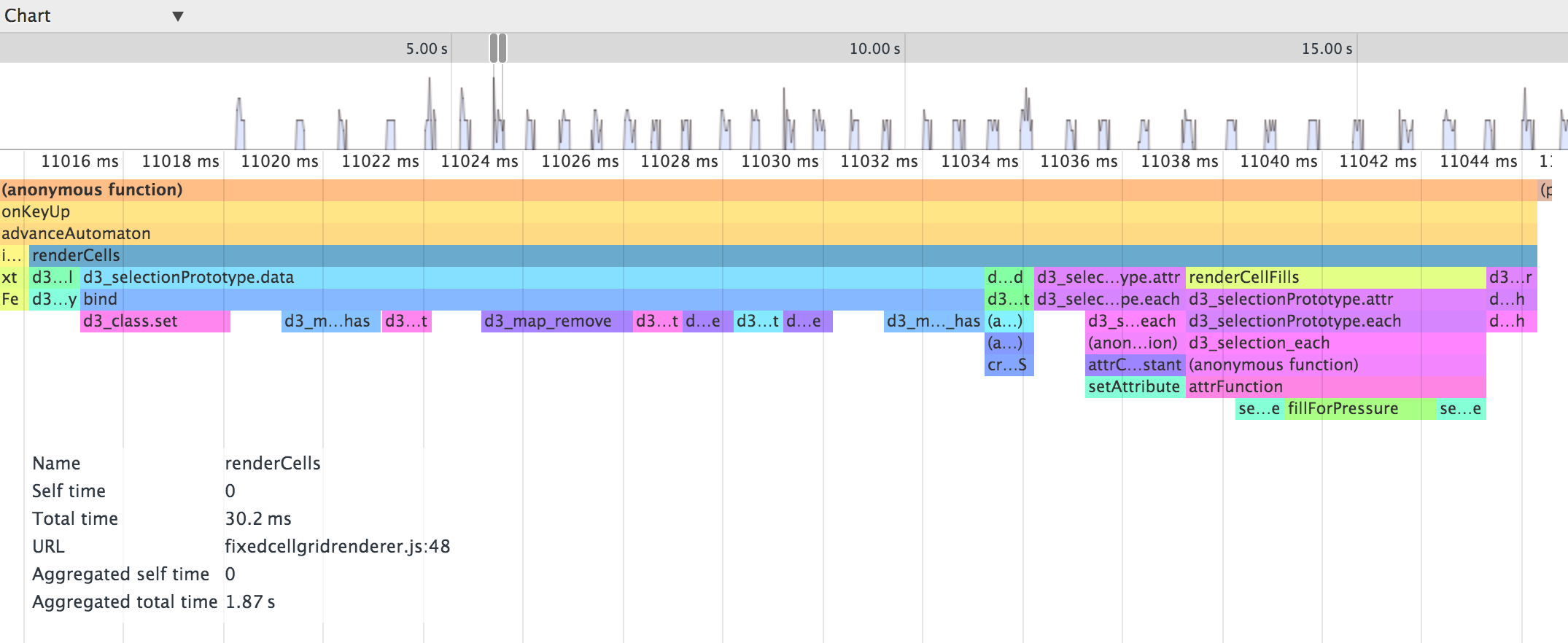Select the attrFunction bar
Screen dimensions: 1568x643
1336,386
